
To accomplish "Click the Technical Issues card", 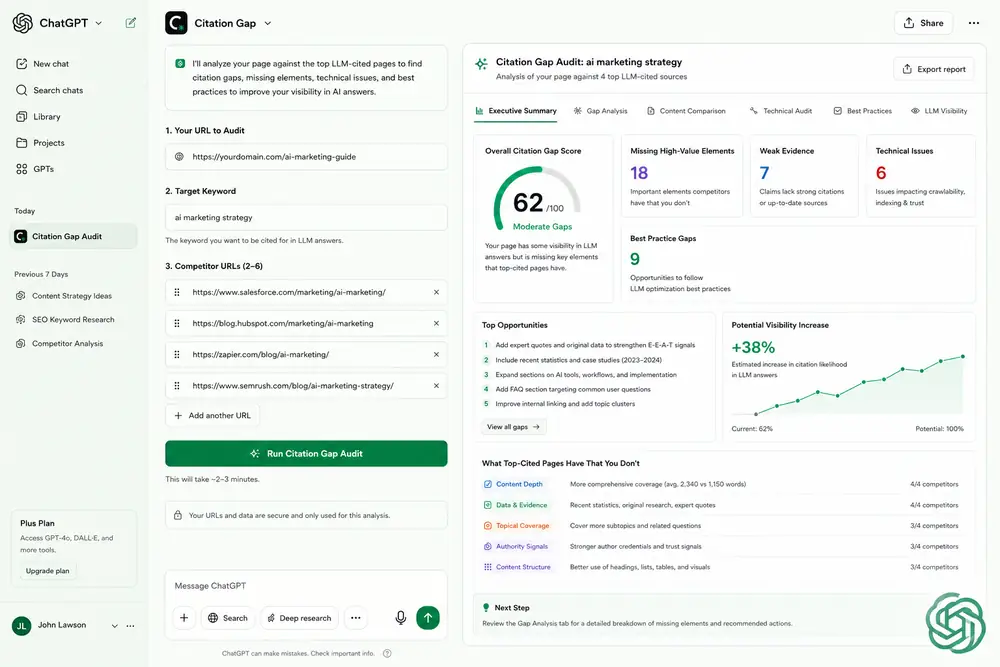I will [921, 176].
